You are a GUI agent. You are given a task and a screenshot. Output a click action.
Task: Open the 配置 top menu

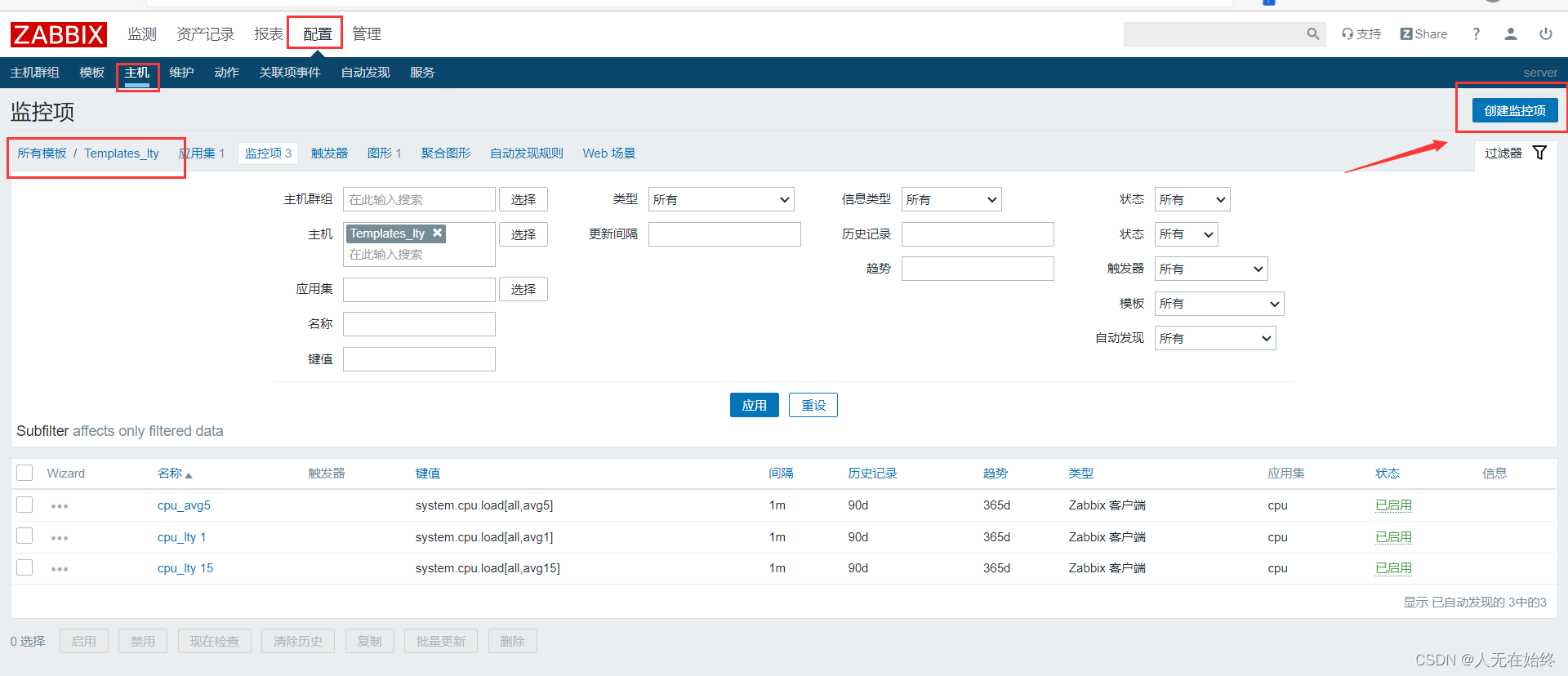317,34
